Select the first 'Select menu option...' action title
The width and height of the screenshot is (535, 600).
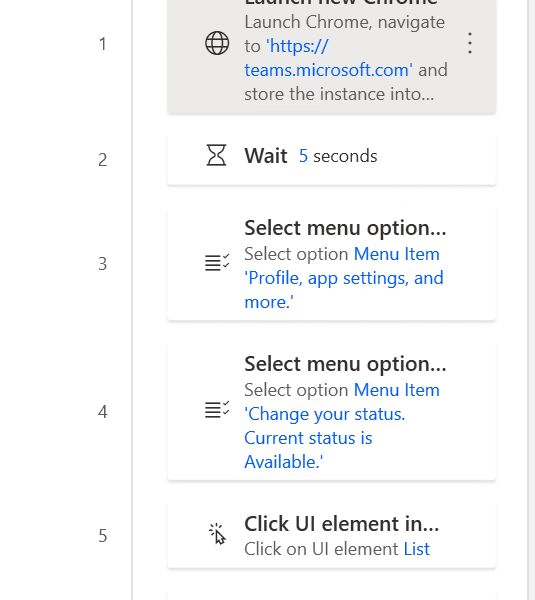pos(346,228)
